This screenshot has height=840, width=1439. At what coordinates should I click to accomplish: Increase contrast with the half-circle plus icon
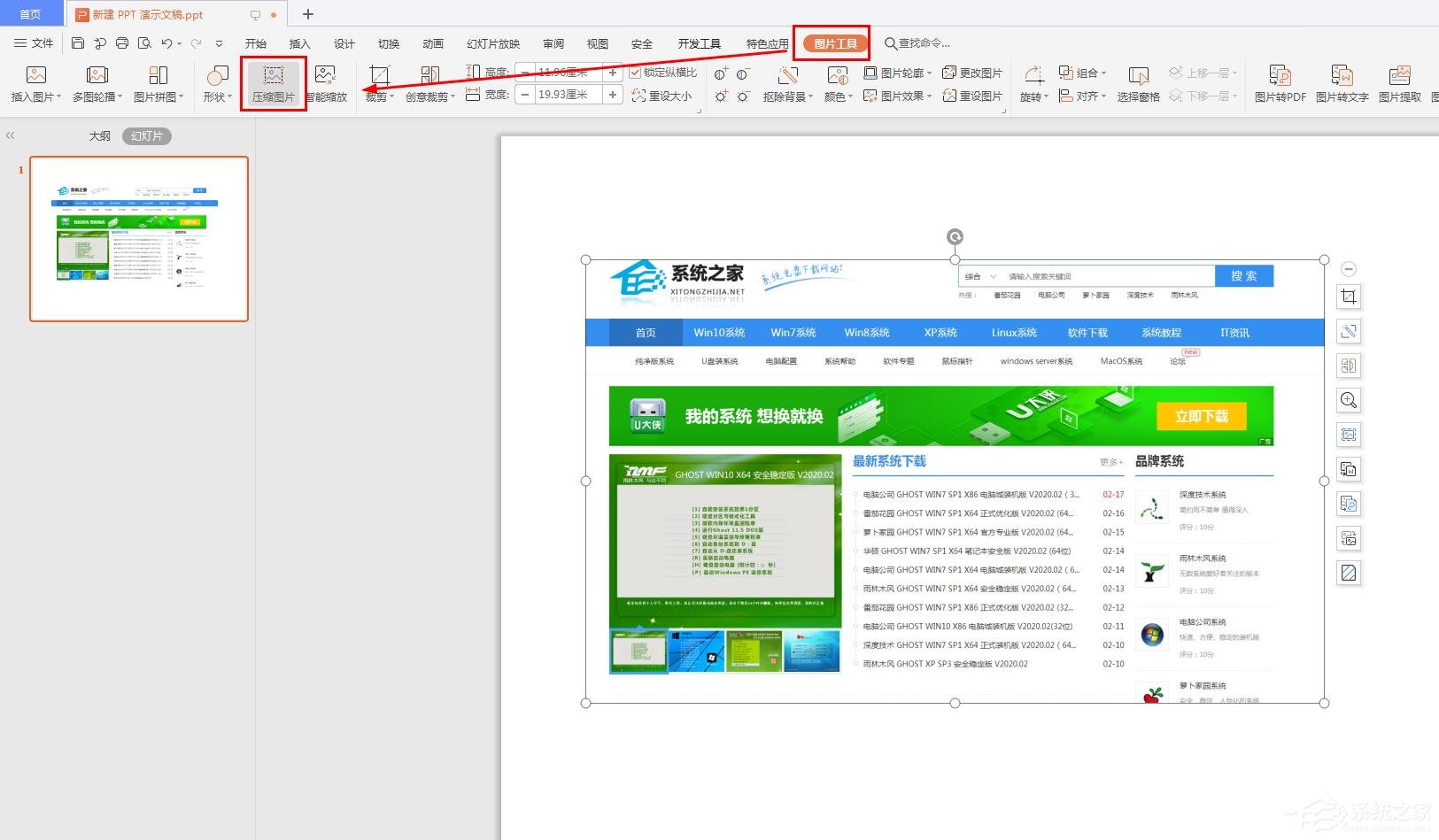click(721, 73)
